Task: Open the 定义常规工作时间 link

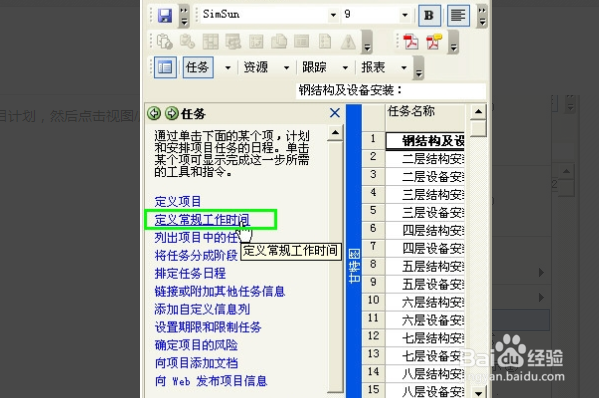Action: click(202, 220)
